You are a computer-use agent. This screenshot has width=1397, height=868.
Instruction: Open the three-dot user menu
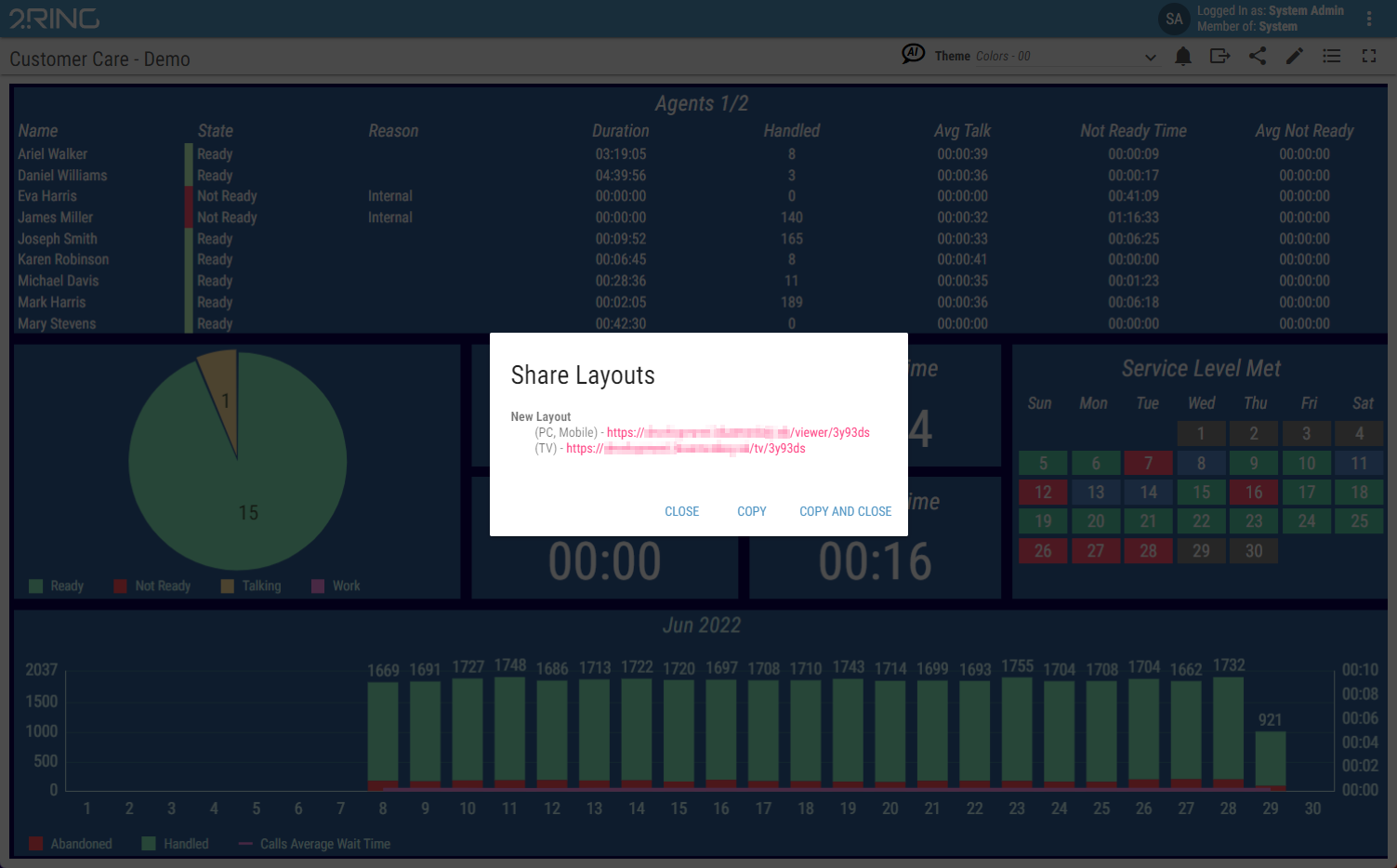click(1368, 19)
